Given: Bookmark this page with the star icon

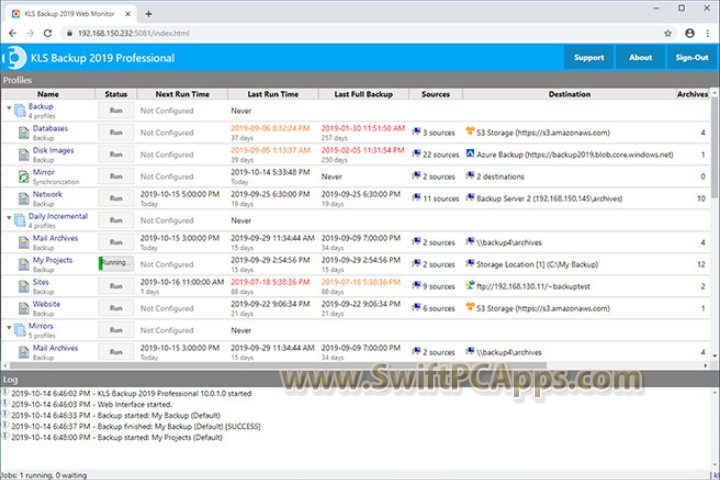Looking at the screenshot, I should point(668,33).
